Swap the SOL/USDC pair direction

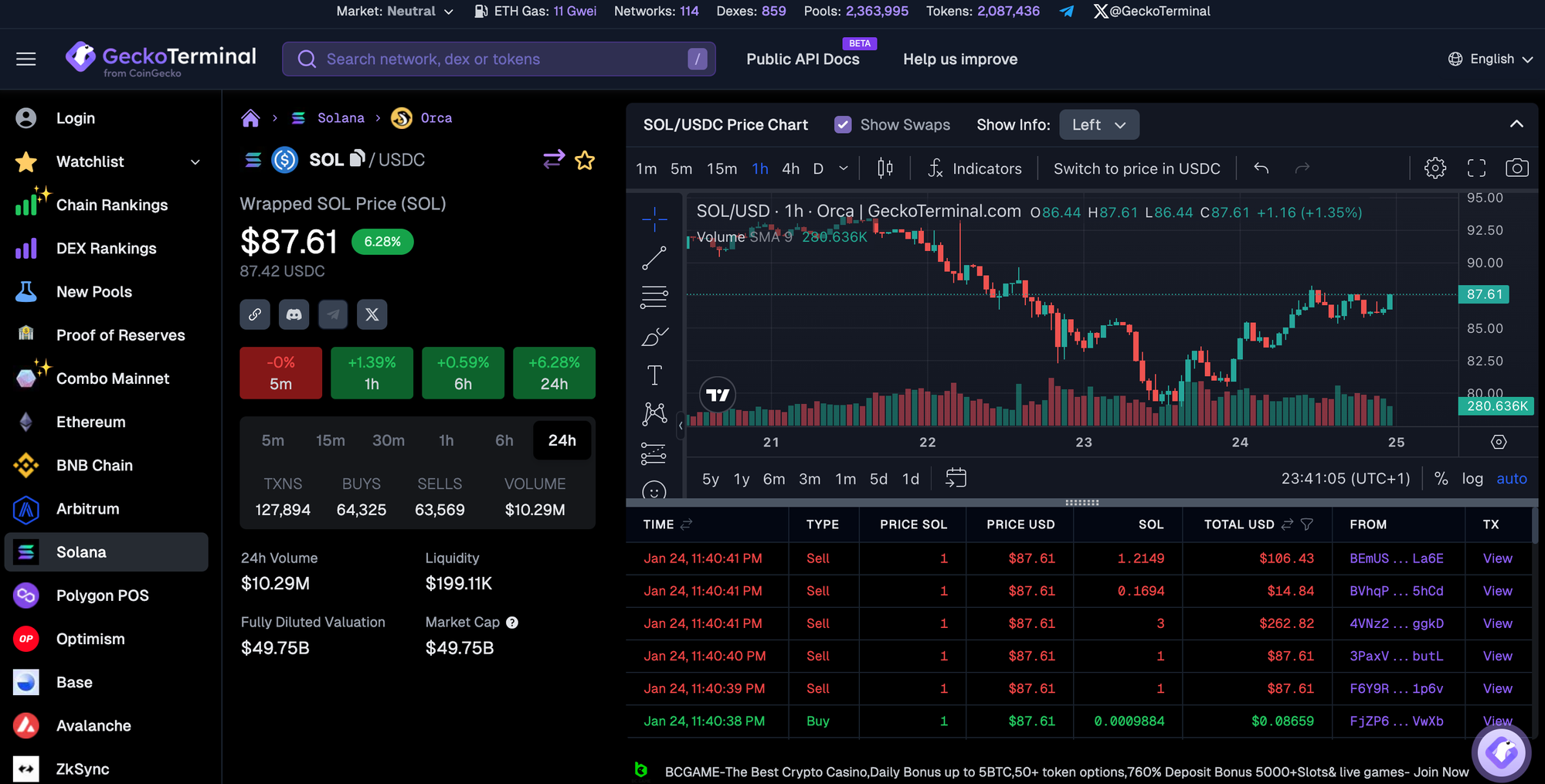click(x=554, y=160)
